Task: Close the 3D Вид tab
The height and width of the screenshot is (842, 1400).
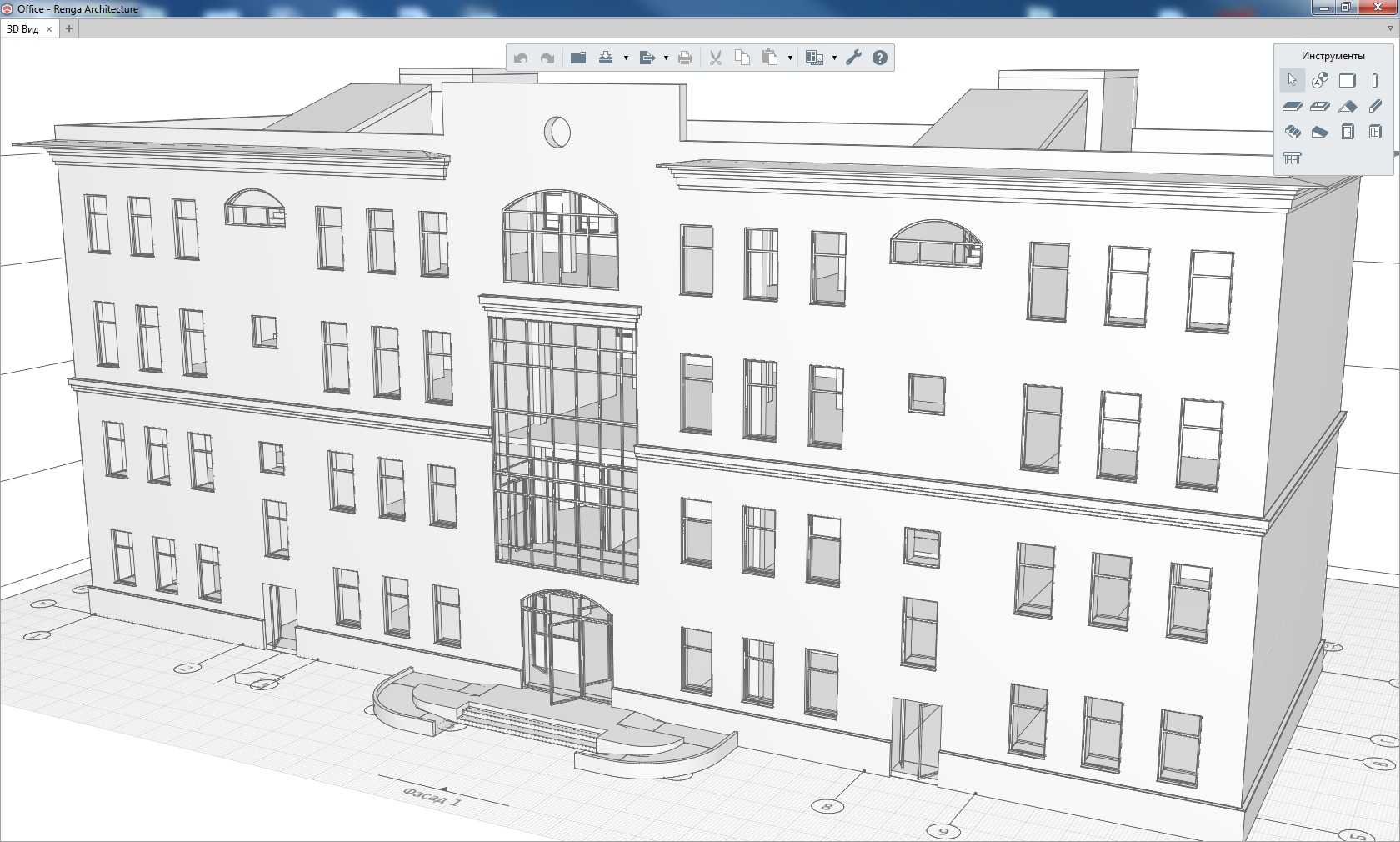Action: coord(49,28)
